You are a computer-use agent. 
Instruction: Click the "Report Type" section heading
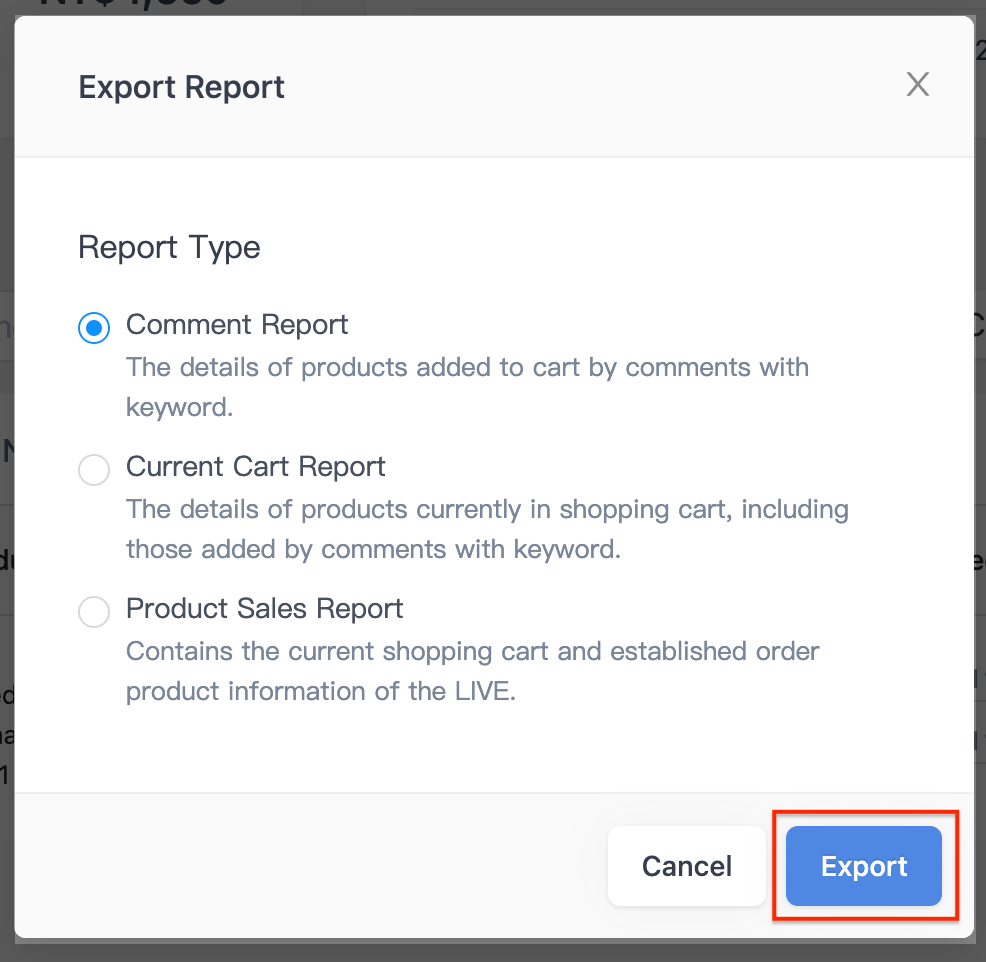click(169, 247)
